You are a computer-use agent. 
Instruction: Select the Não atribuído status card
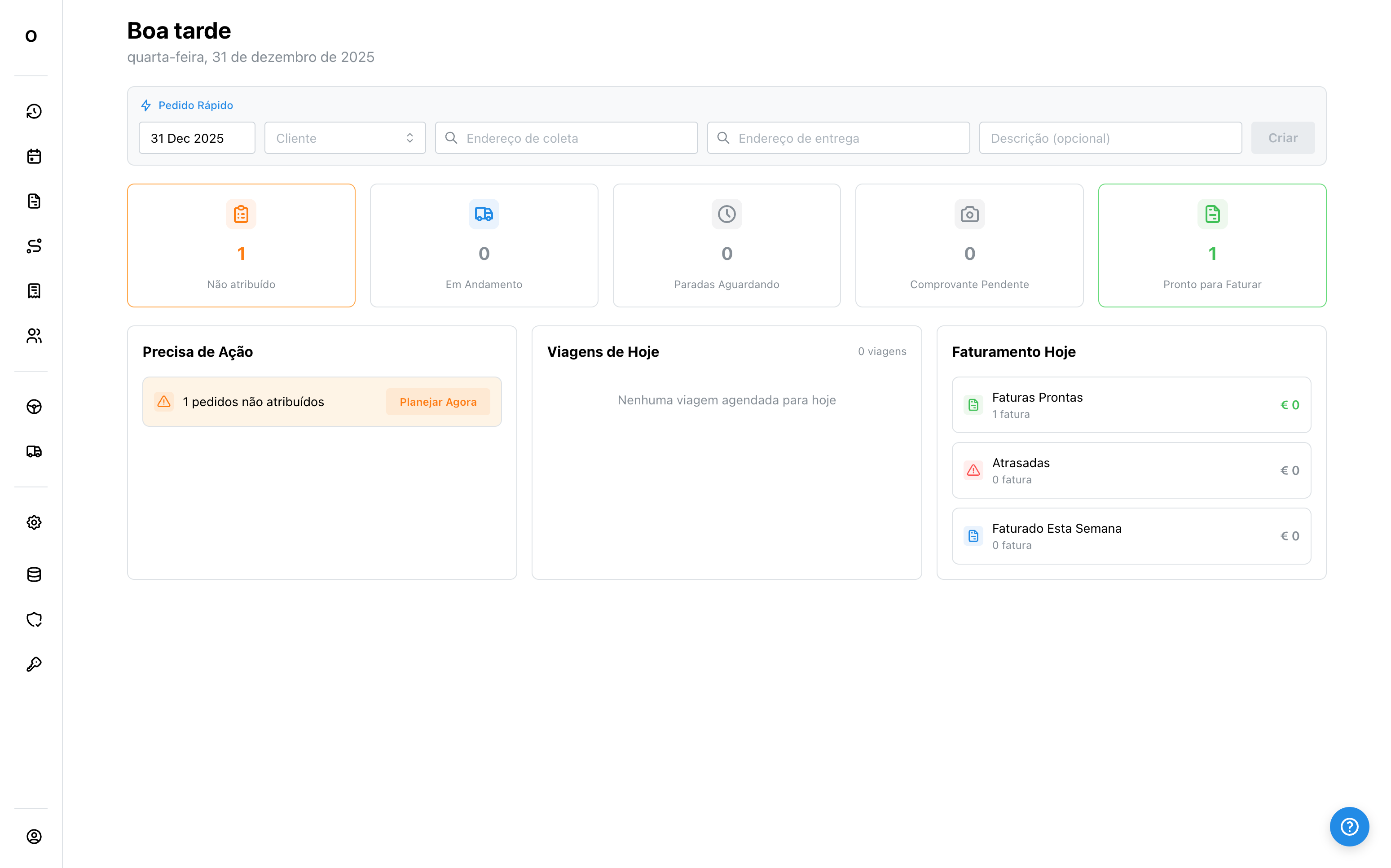pyautogui.click(x=241, y=245)
